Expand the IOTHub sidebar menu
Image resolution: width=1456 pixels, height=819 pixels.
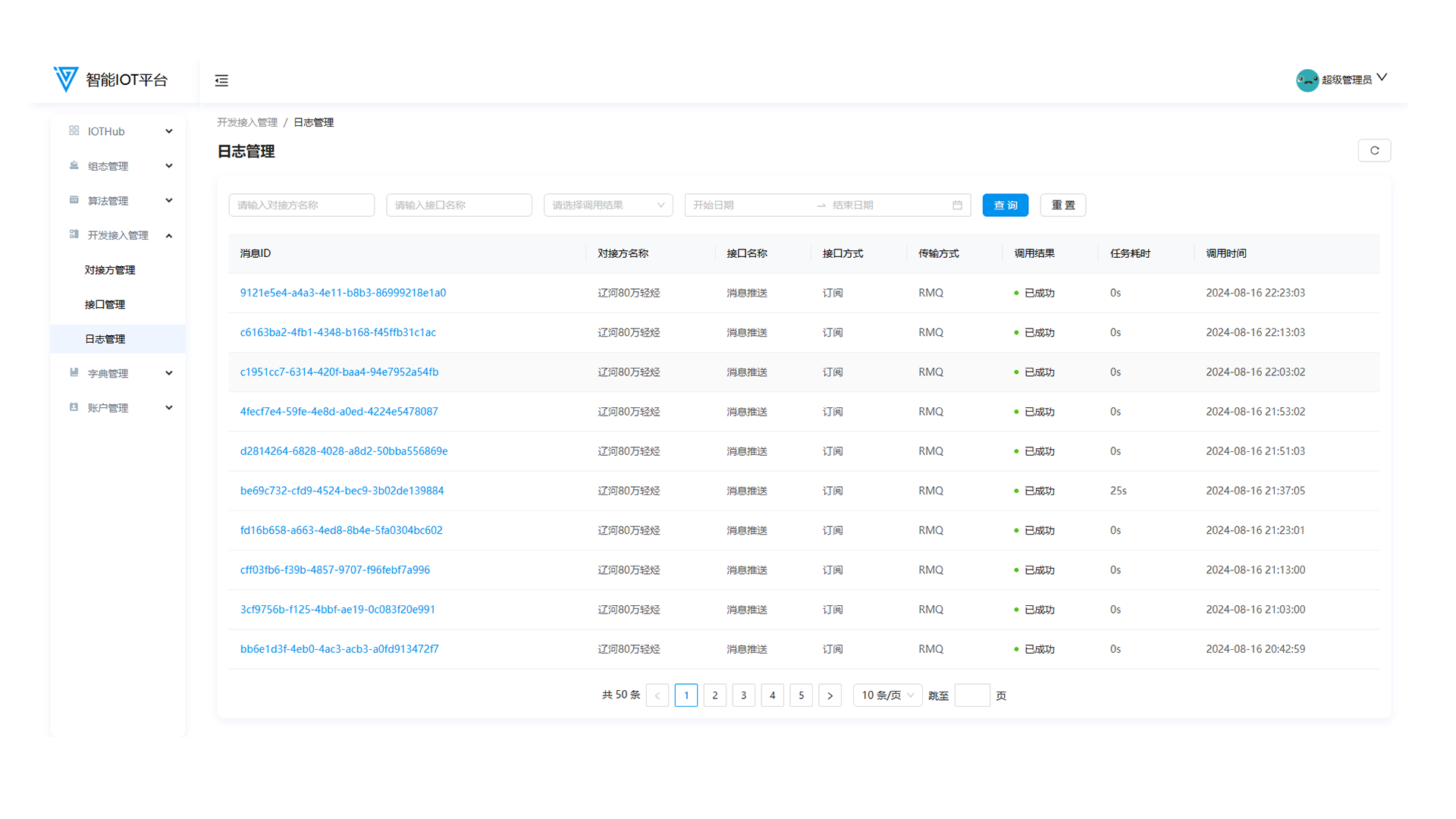(x=169, y=131)
